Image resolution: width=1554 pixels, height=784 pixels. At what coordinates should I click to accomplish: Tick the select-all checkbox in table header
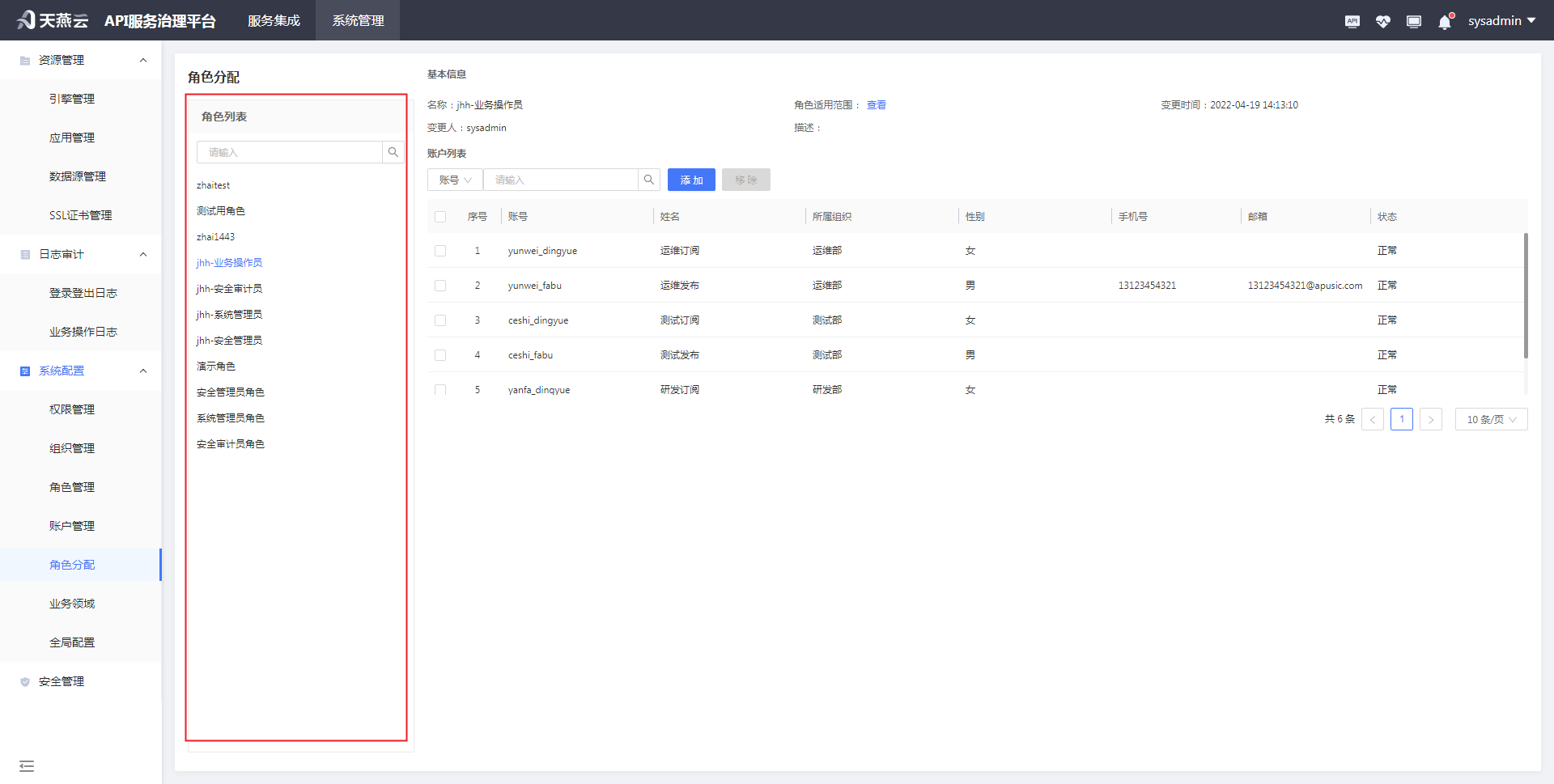coord(440,217)
